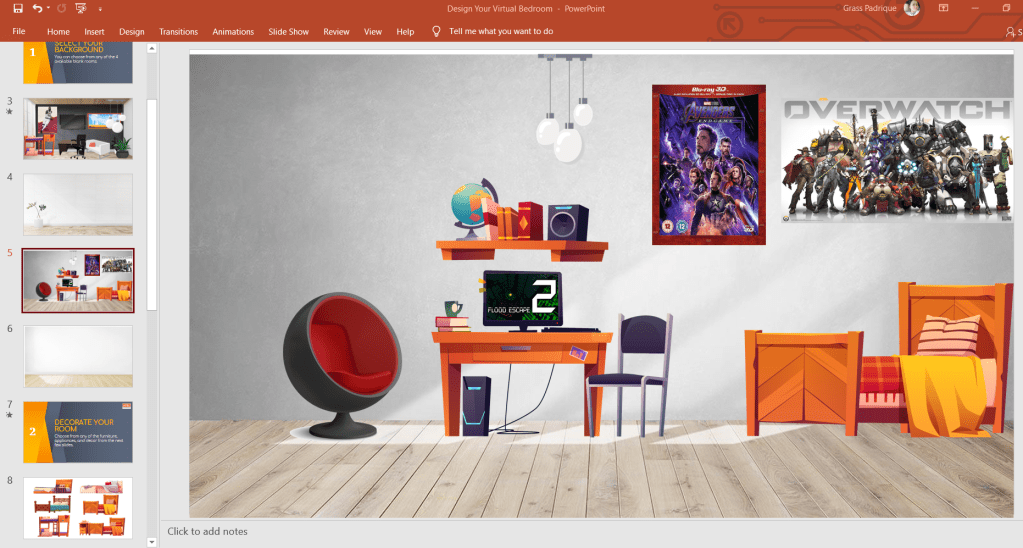
Task: Click the Redo icon in title bar
Action: 60,9
